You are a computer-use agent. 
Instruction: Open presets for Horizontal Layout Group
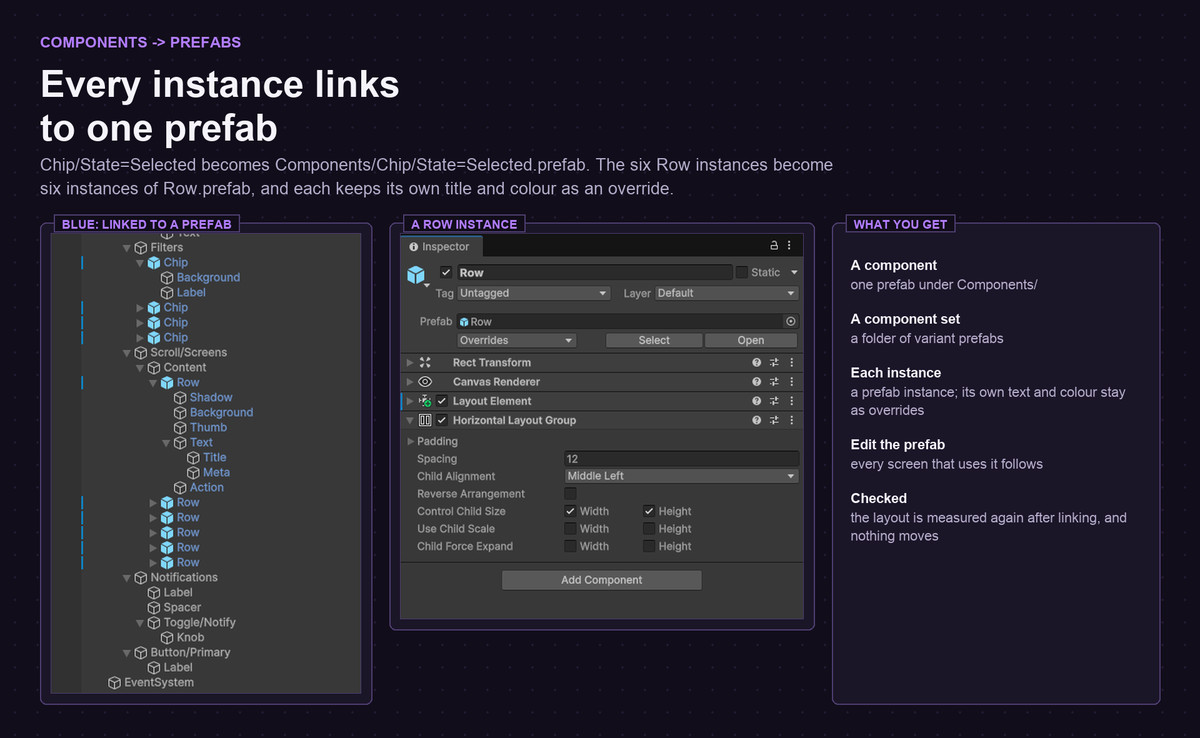[x=774, y=420]
